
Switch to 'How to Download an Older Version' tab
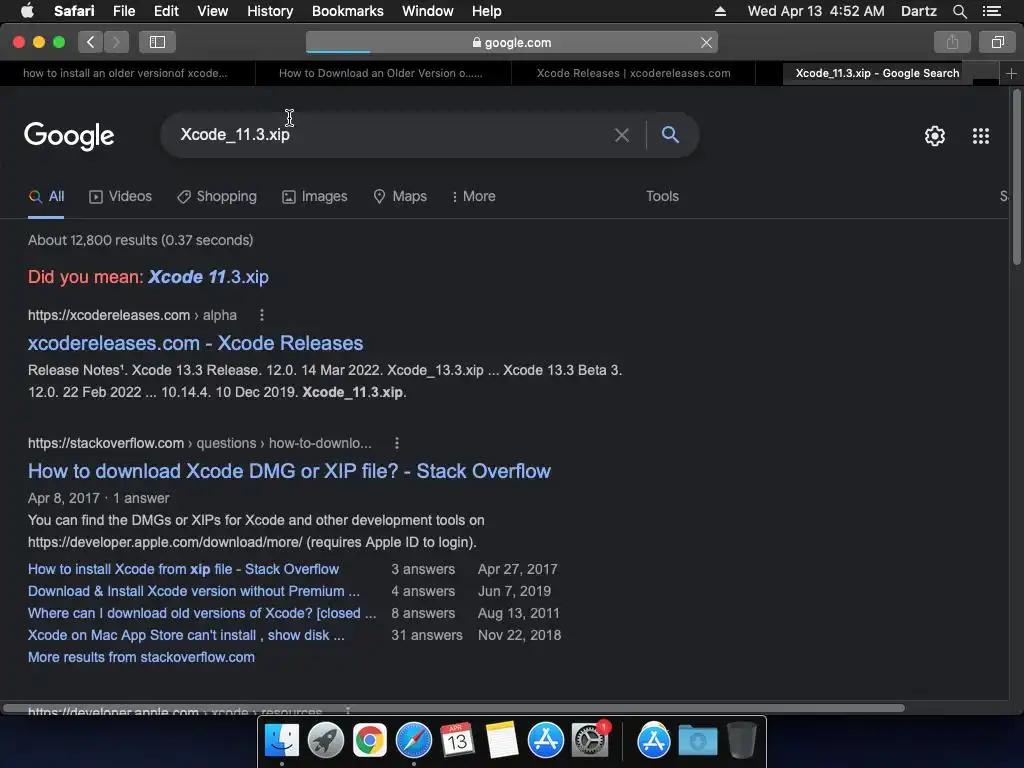click(381, 73)
